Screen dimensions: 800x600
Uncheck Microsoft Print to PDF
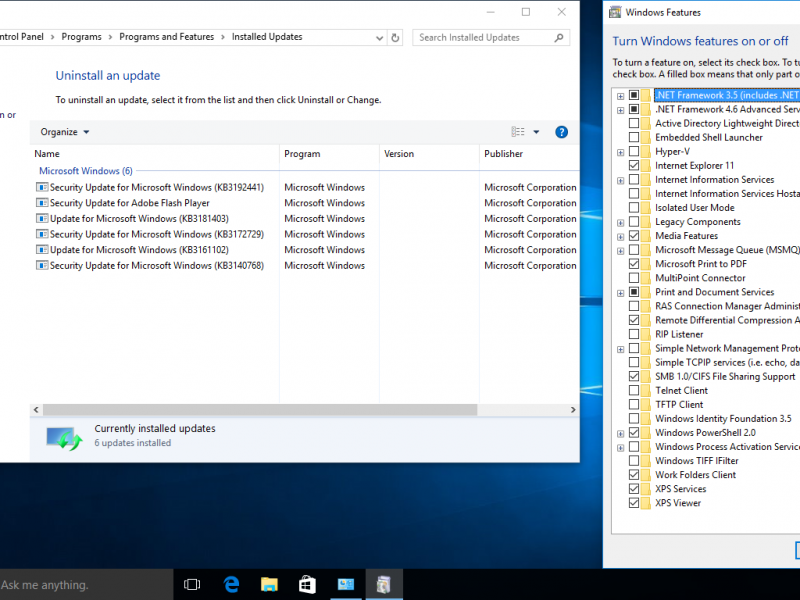click(634, 264)
